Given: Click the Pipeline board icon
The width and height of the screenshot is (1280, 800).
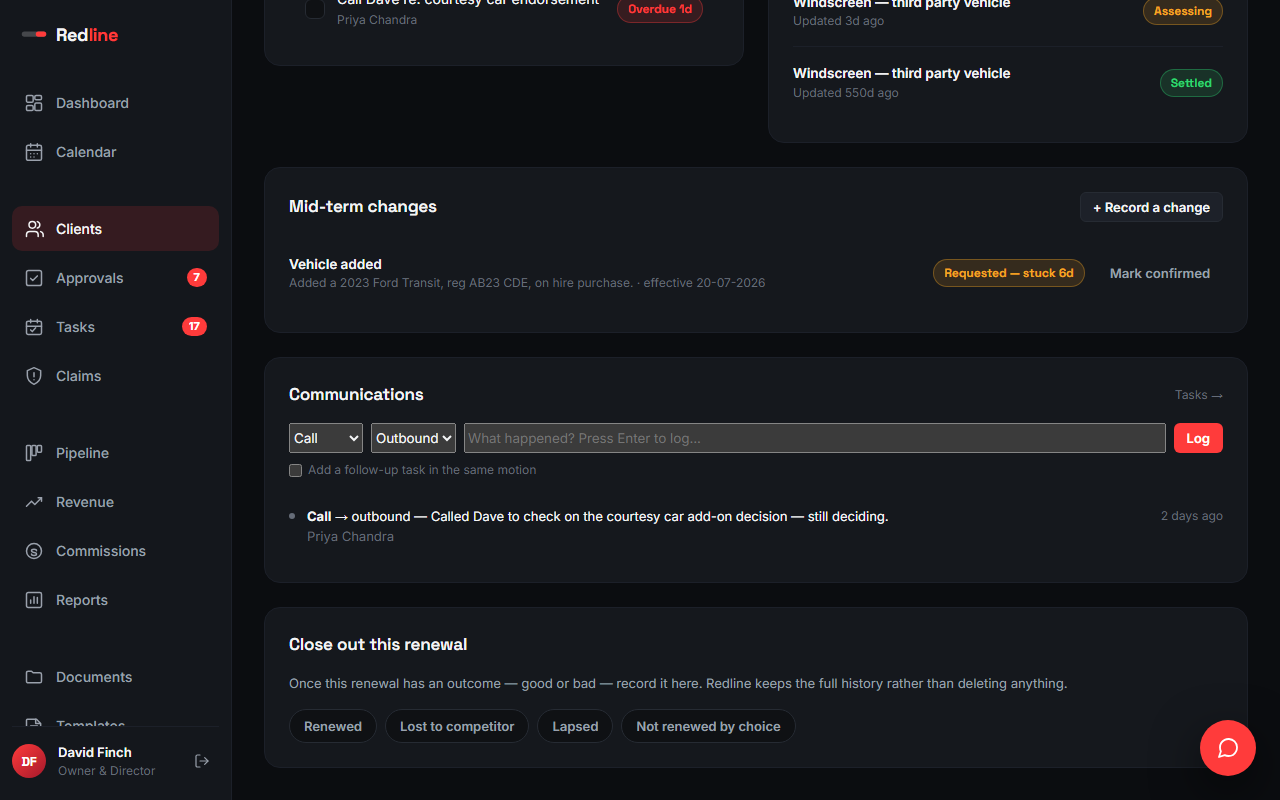Looking at the screenshot, I should (x=34, y=453).
